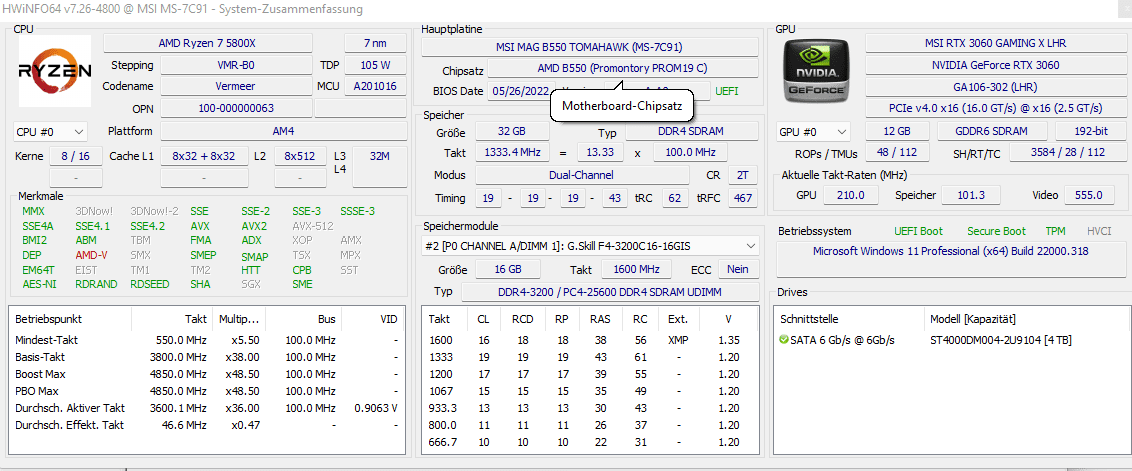Click the NVIDIA GeForce logo image
This screenshot has height=471, width=1132.
[817, 71]
